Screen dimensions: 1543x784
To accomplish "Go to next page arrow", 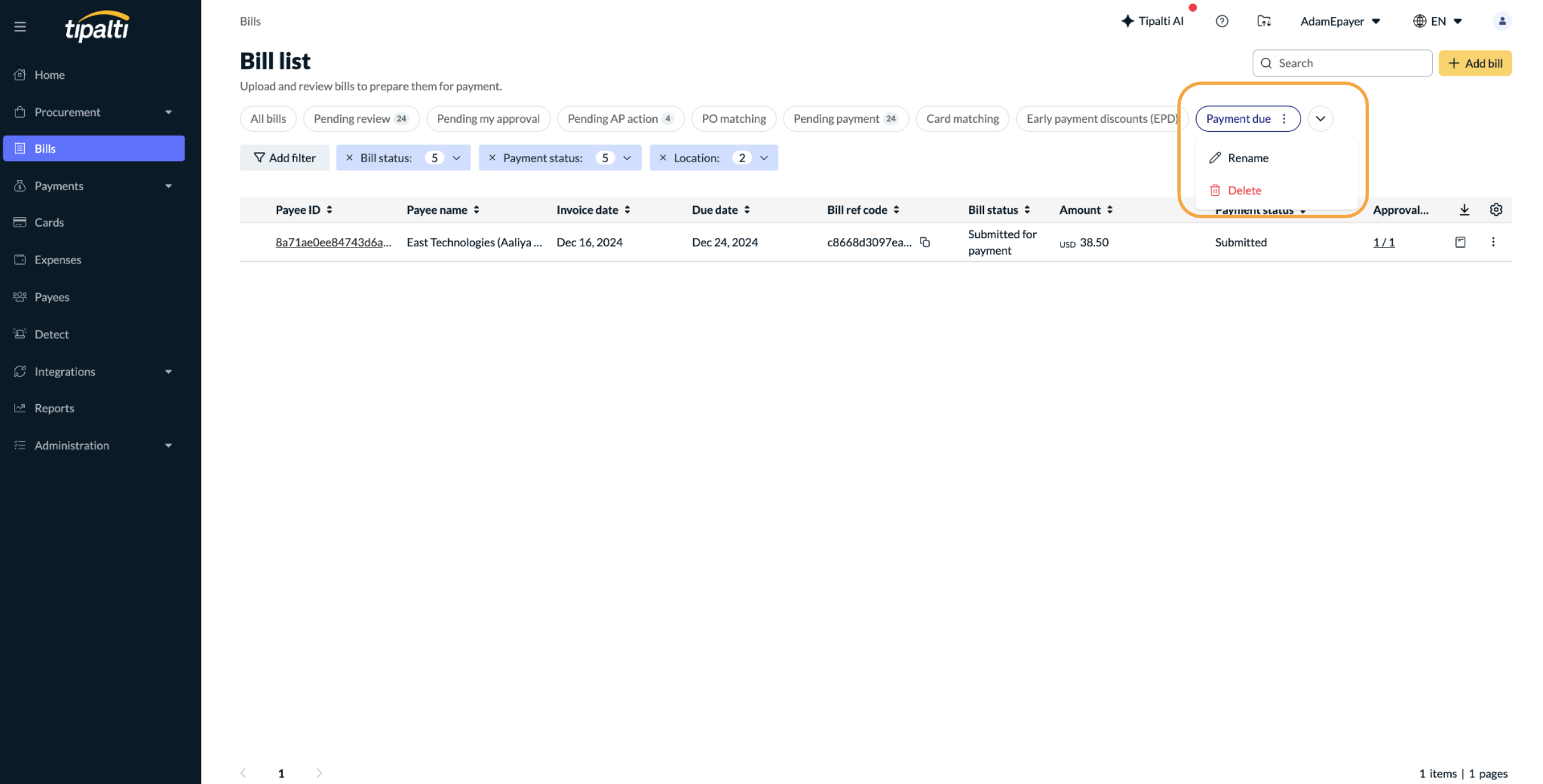I will coord(319,773).
